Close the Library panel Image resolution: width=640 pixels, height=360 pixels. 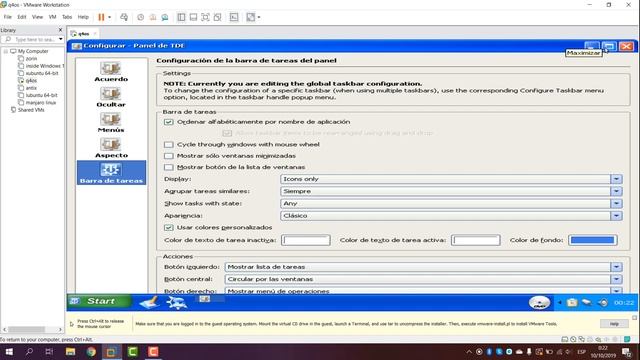click(x=60, y=30)
